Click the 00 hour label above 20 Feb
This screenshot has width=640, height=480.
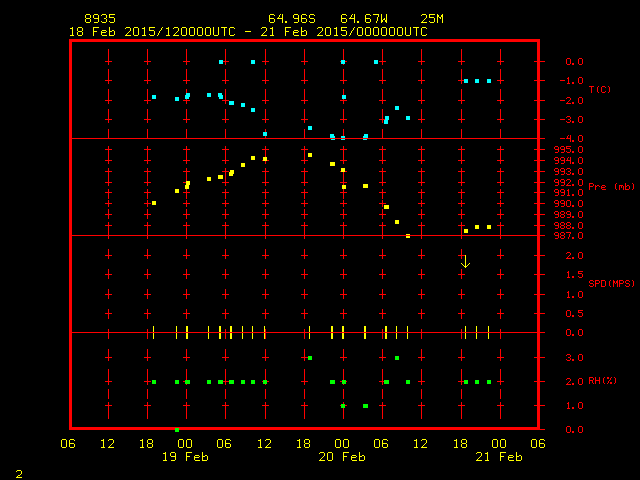342,444
